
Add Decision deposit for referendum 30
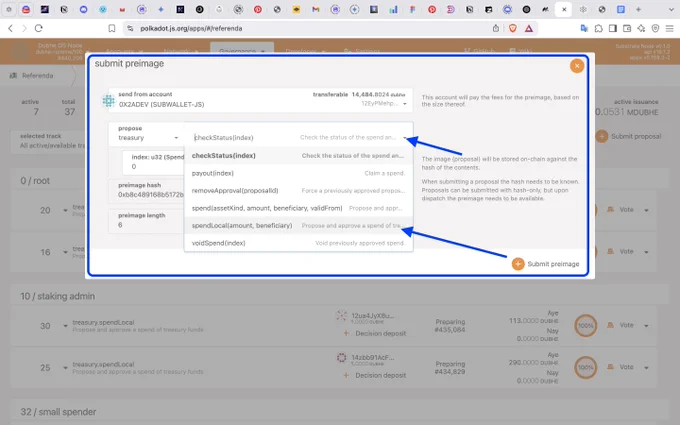375,333
